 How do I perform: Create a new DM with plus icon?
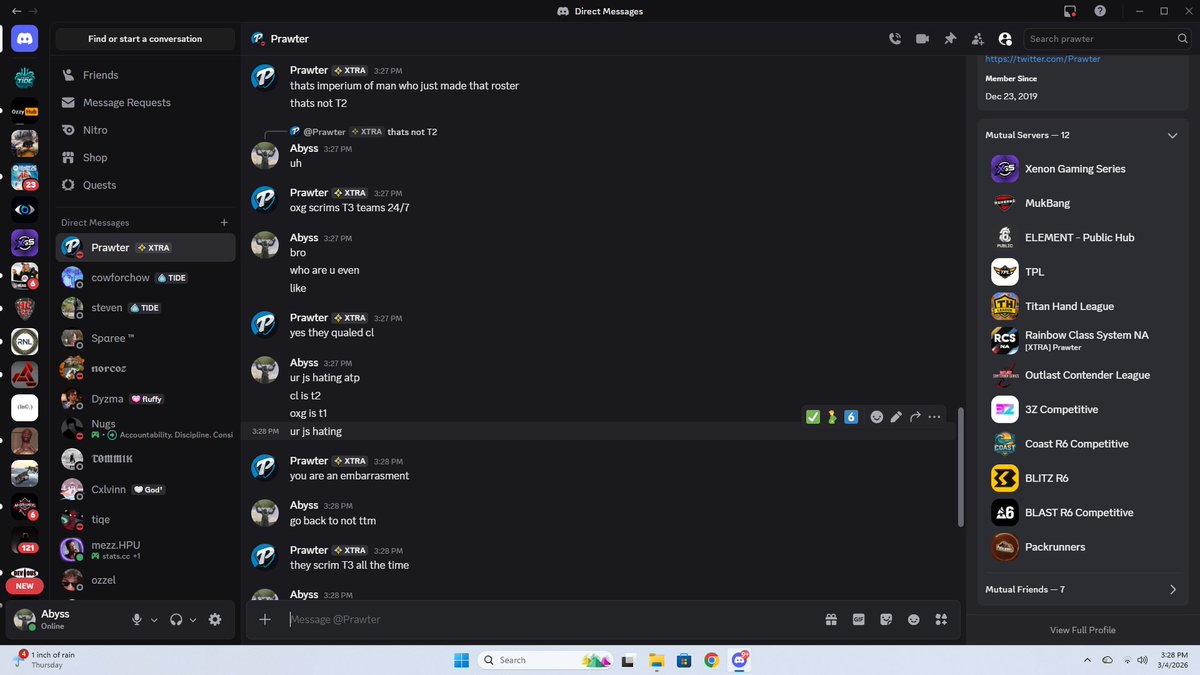tap(224, 223)
